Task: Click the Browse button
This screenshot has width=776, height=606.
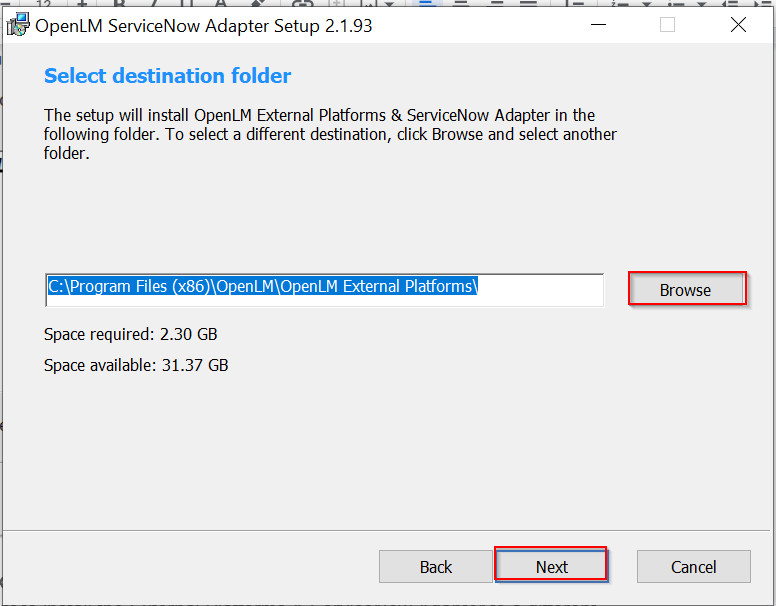Action: pos(686,290)
